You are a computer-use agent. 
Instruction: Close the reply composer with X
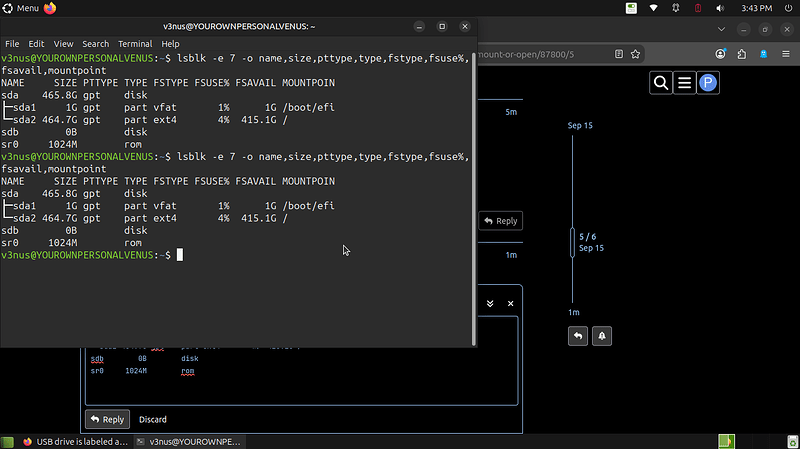click(x=510, y=304)
